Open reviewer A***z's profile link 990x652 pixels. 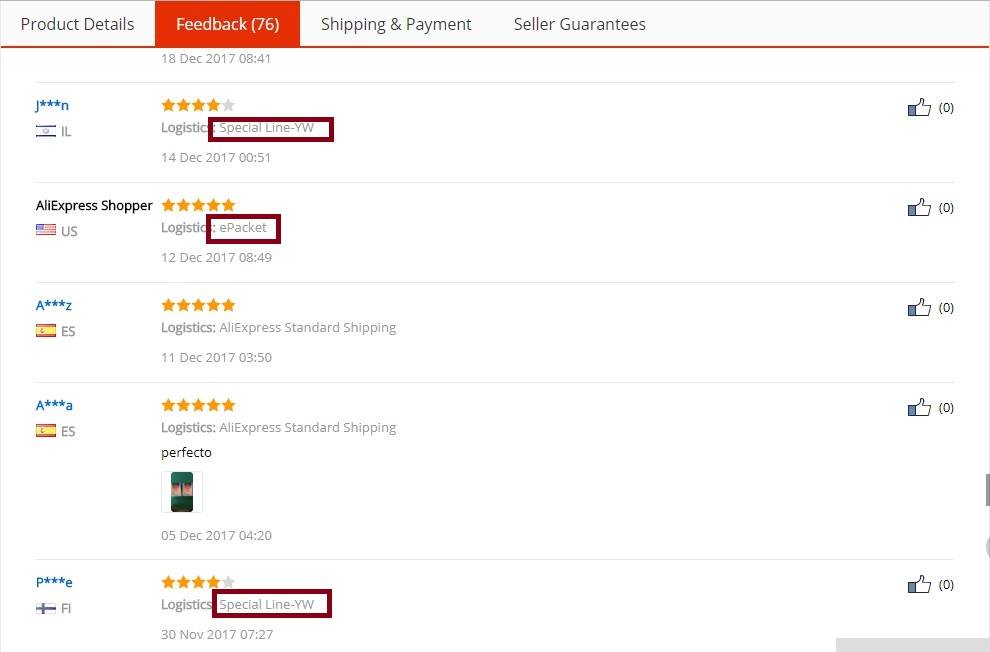point(54,305)
